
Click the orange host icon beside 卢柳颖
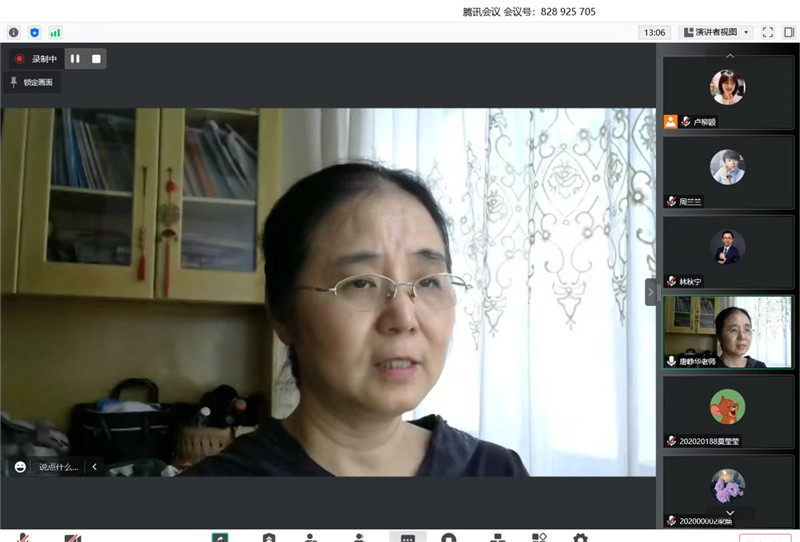(x=670, y=121)
